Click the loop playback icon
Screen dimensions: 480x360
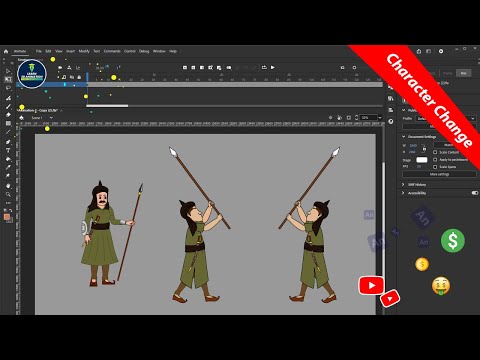[x=264, y=67]
